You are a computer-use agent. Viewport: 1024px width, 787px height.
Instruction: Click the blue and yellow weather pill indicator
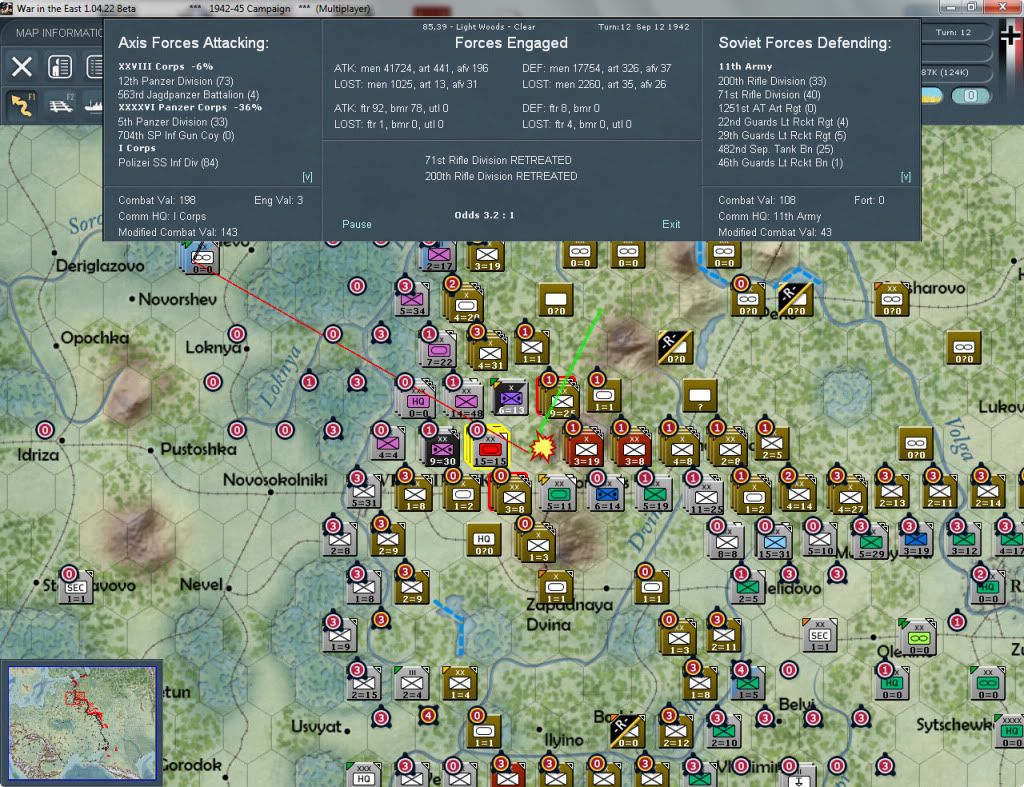[x=931, y=96]
